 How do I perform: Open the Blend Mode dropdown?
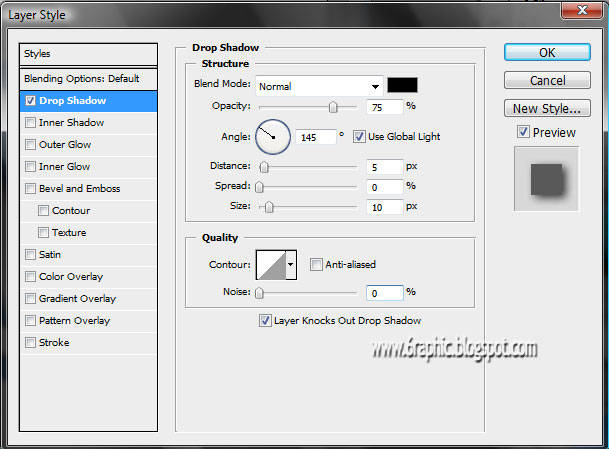319,86
